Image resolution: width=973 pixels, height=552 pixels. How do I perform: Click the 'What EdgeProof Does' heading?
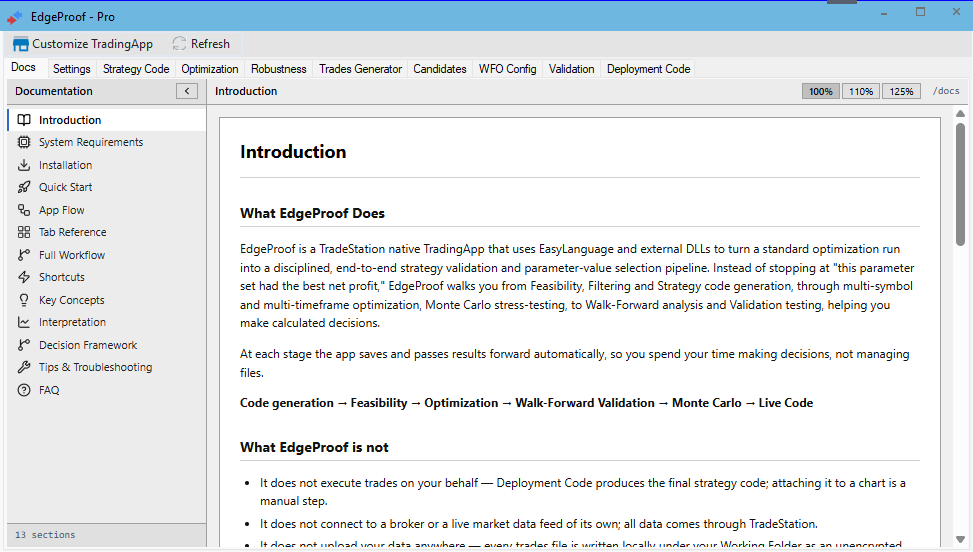(x=312, y=213)
